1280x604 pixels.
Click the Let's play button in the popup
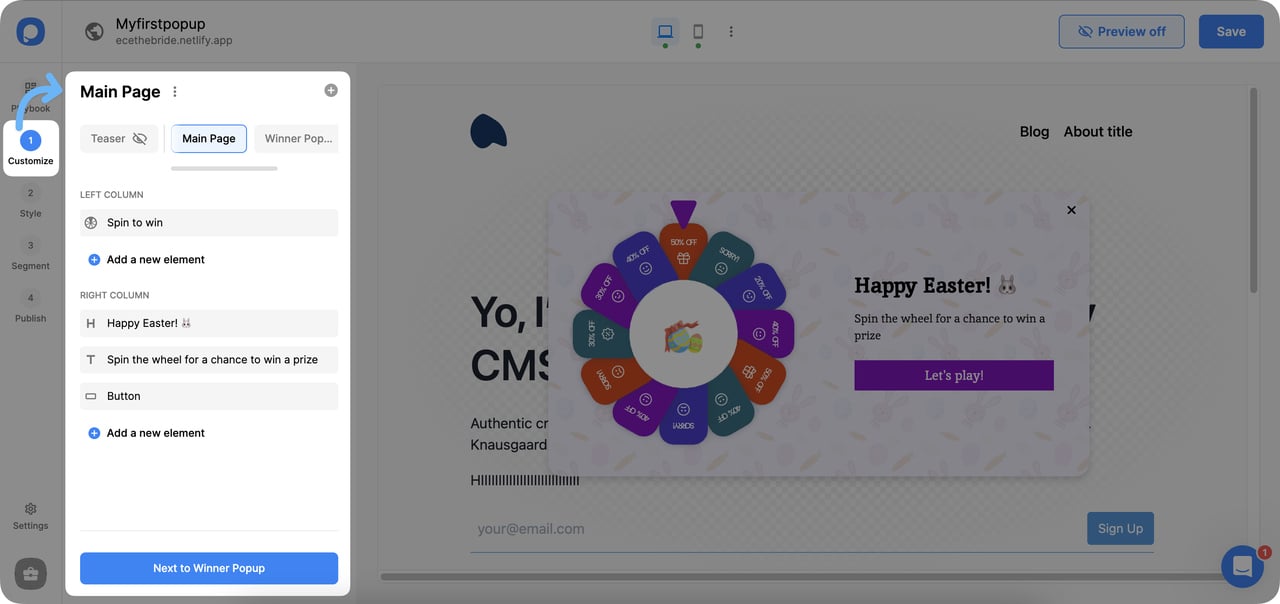point(953,375)
